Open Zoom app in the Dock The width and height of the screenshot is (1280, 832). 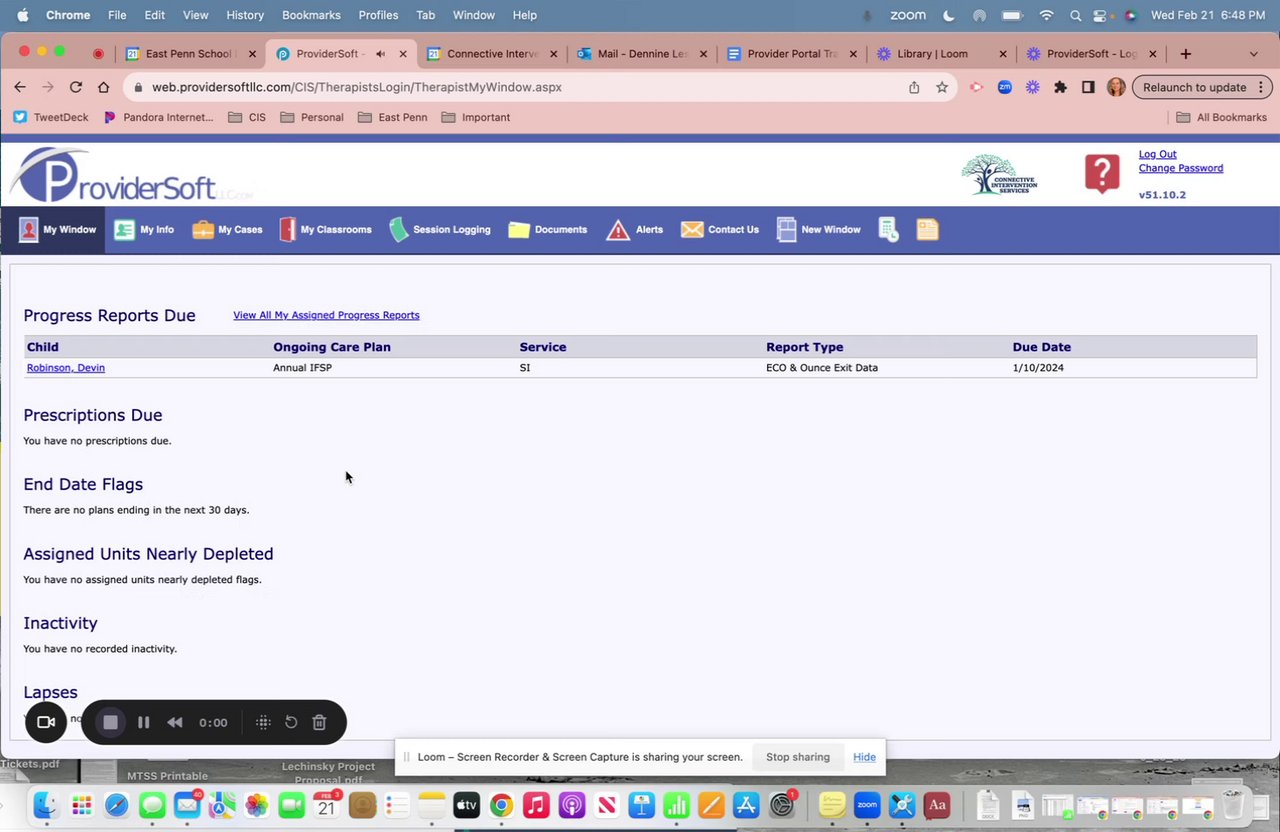pos(867,805)
